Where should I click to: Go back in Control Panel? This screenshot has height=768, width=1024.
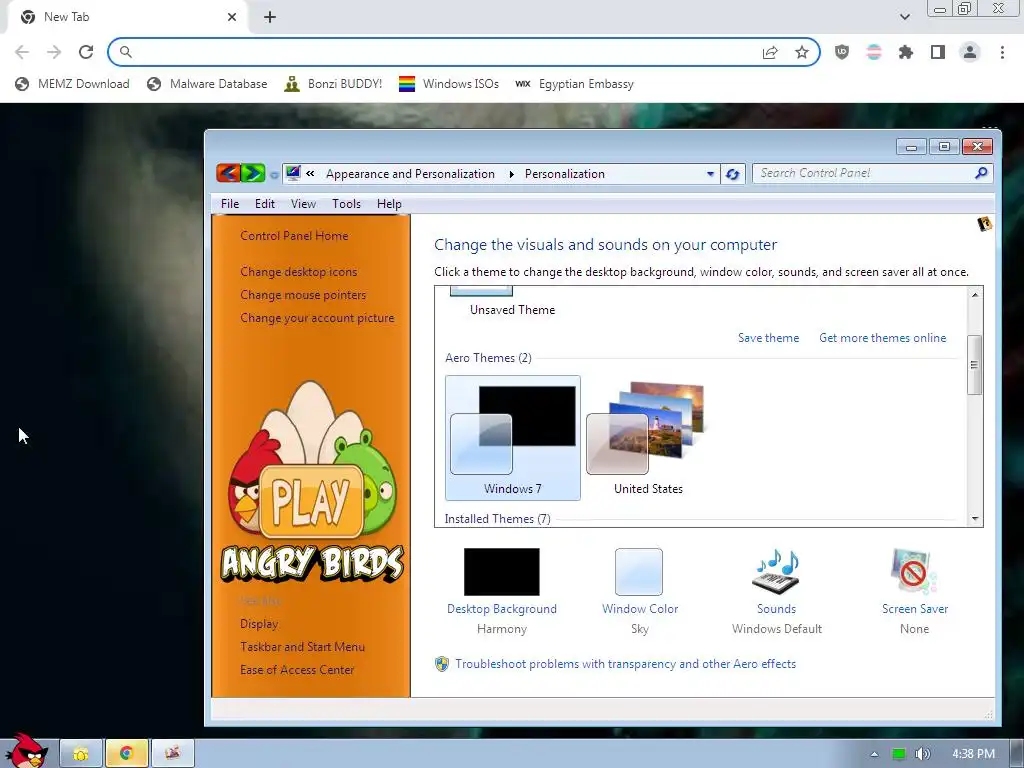point(228,173)
